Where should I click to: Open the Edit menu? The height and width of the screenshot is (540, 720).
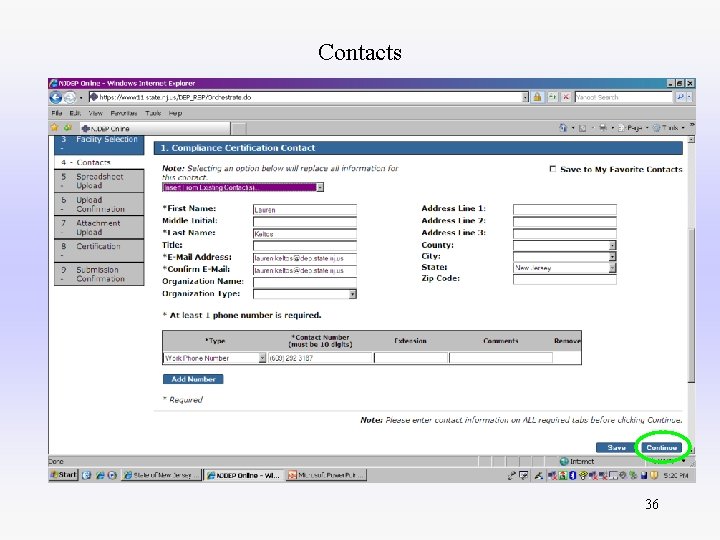point(75,113)
